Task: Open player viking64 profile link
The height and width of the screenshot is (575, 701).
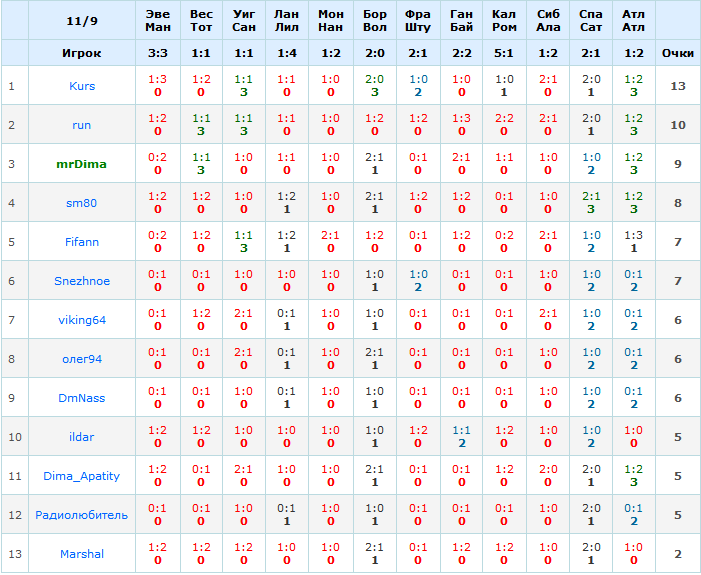Action: point(82,320)
